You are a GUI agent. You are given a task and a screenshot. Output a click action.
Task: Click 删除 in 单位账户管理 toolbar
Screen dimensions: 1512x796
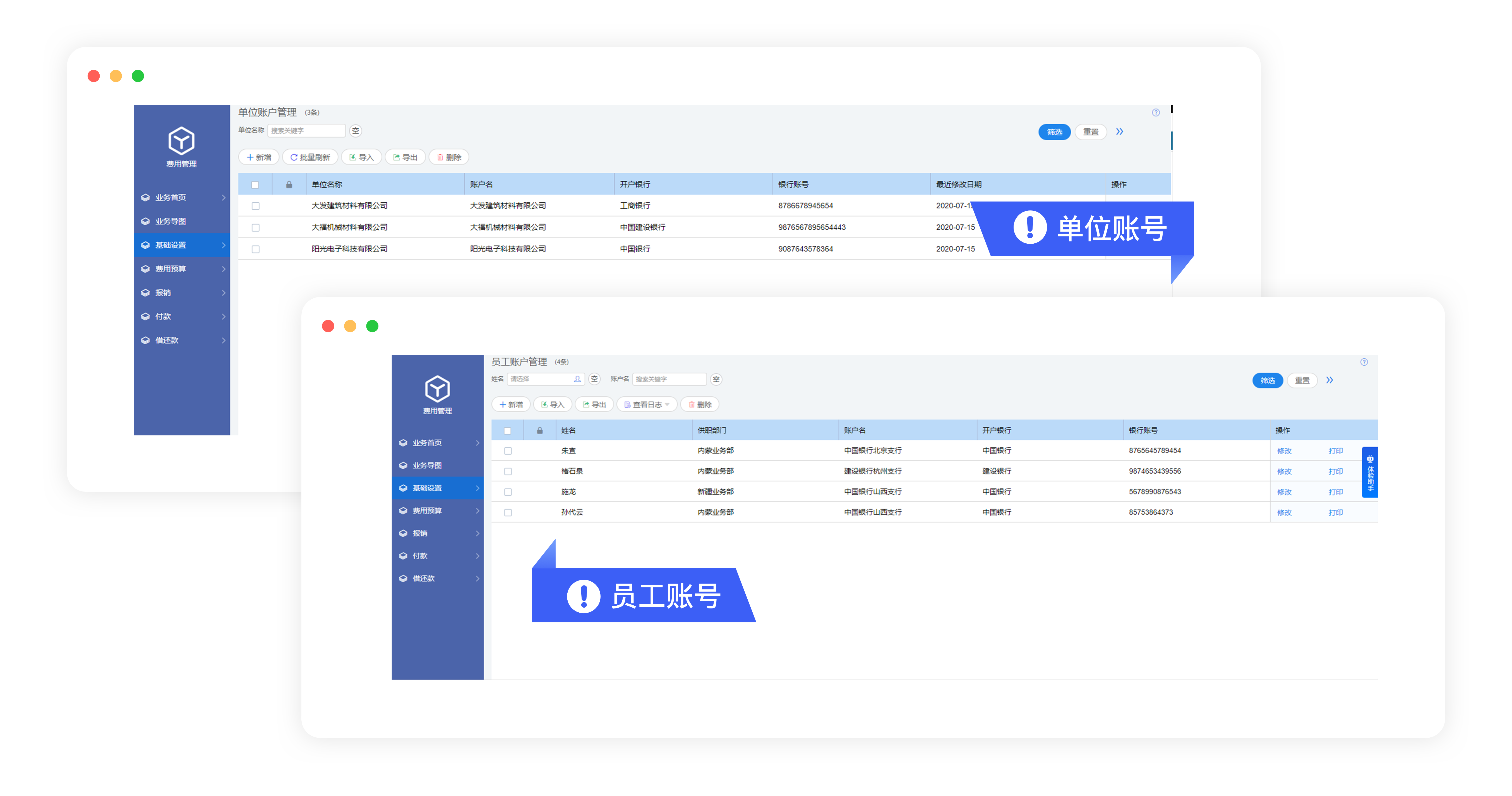(x=449, y=157)
